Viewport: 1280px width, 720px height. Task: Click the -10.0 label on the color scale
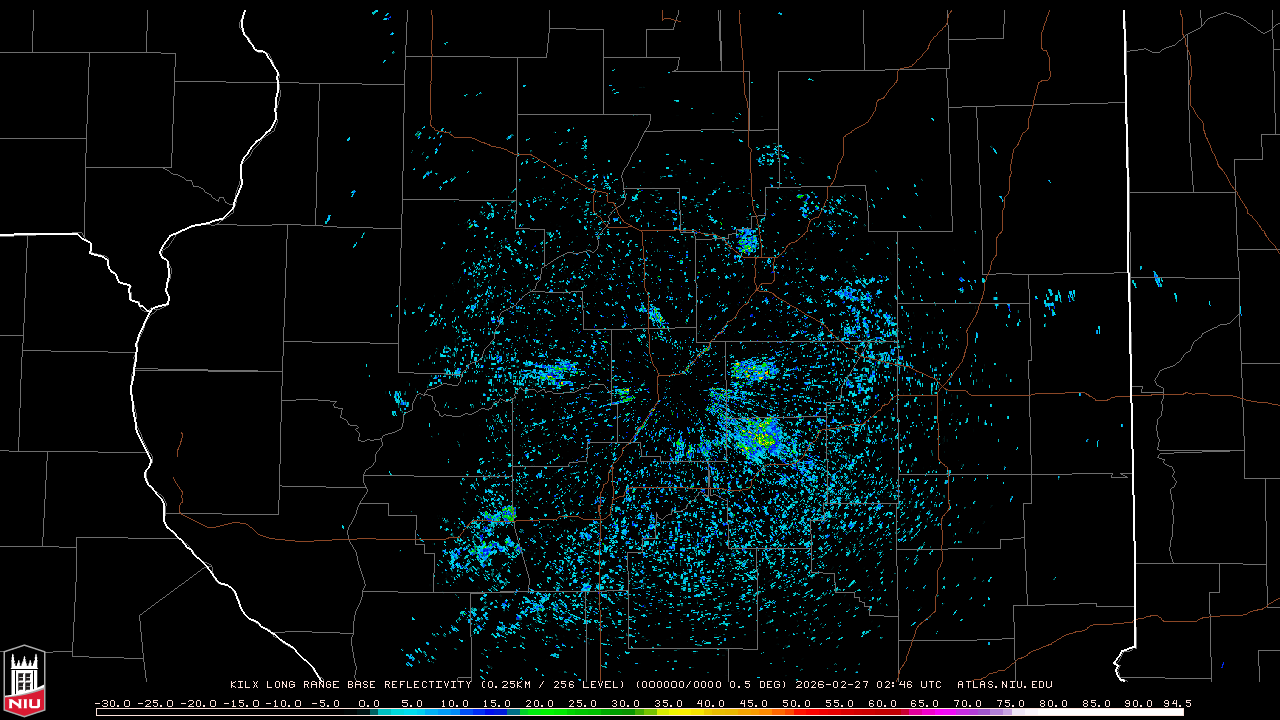pos(283,703)
